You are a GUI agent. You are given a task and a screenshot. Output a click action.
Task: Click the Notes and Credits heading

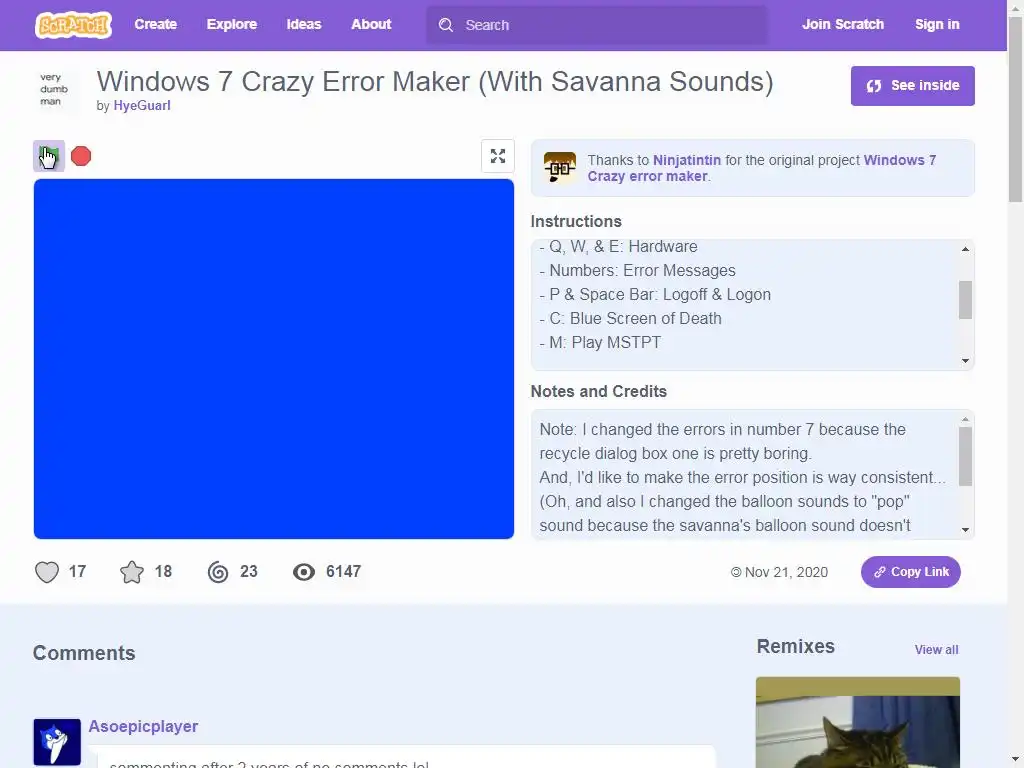[x=599, y=391]
